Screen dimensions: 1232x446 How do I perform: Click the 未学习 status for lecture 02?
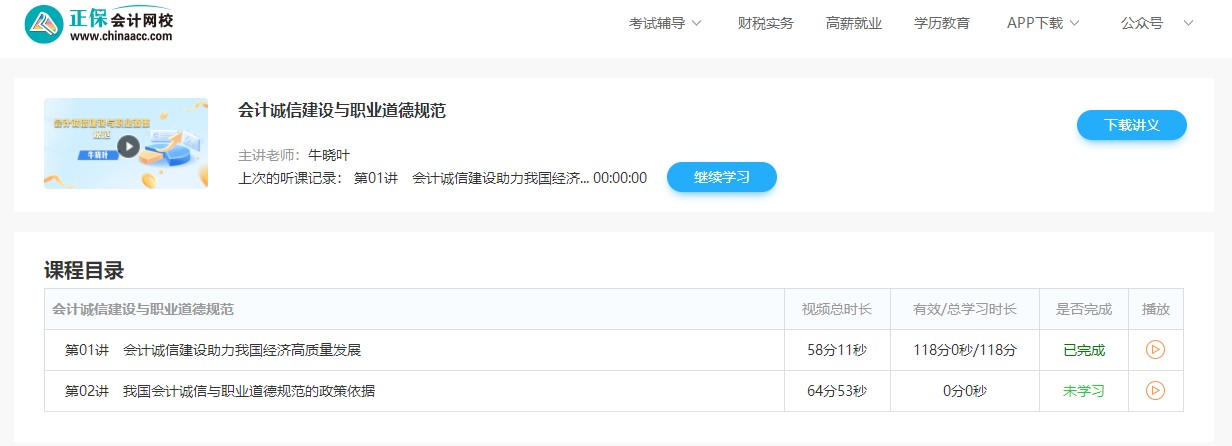point(1084,391)
